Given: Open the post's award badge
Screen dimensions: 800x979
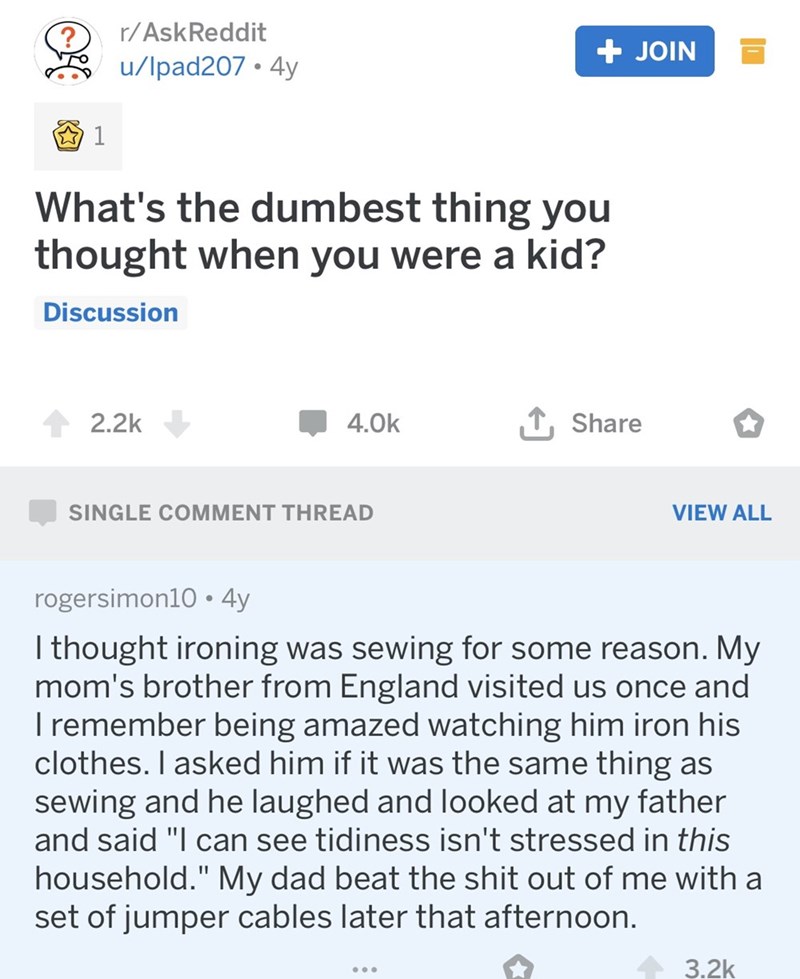Looking at the screenshot, I should coord(78,139).
